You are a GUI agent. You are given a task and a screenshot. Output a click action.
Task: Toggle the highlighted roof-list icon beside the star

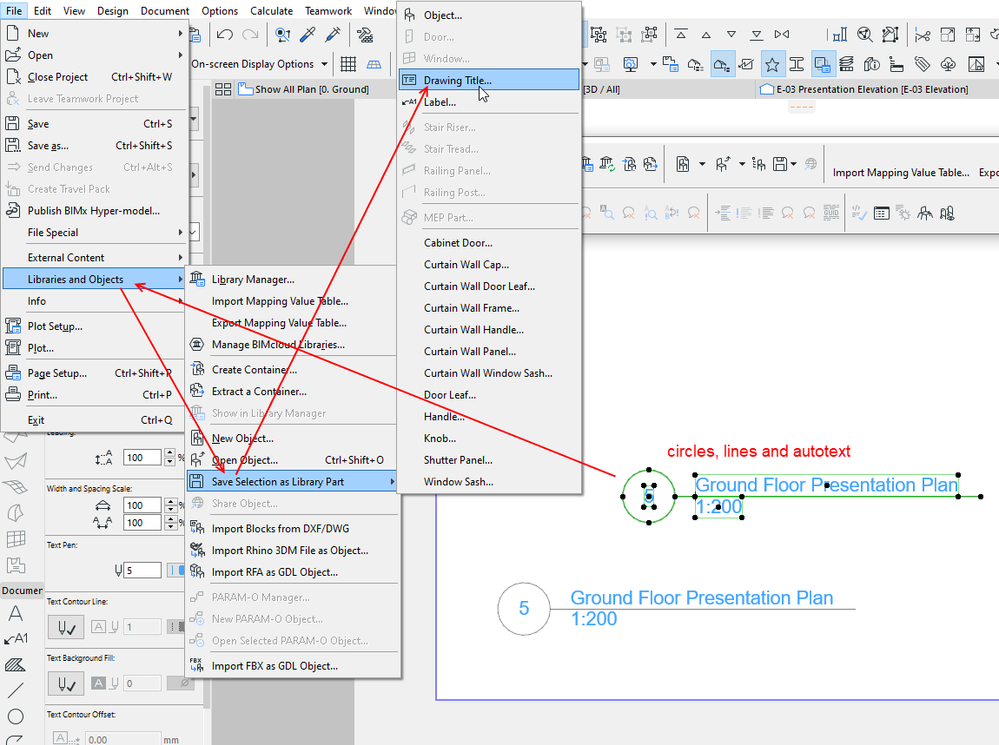point(722,64)
